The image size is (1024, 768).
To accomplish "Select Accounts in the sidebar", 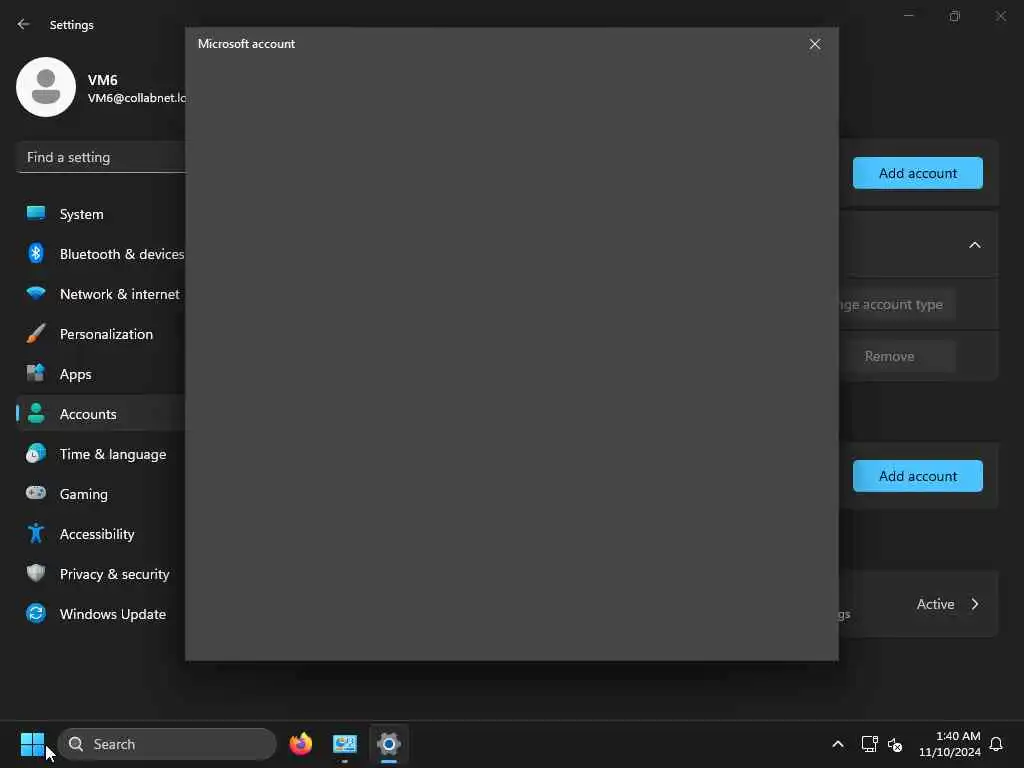I will coord(101,414).
